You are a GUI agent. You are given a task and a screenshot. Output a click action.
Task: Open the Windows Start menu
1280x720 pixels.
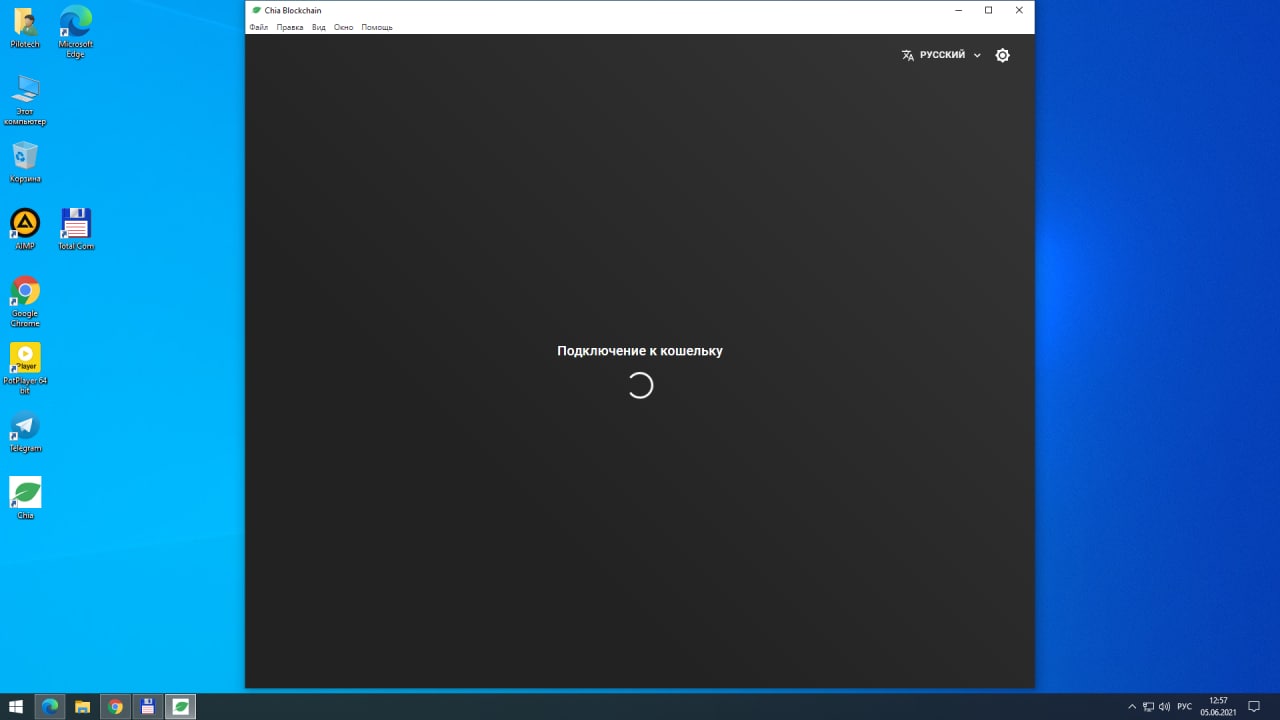(16, 707)
